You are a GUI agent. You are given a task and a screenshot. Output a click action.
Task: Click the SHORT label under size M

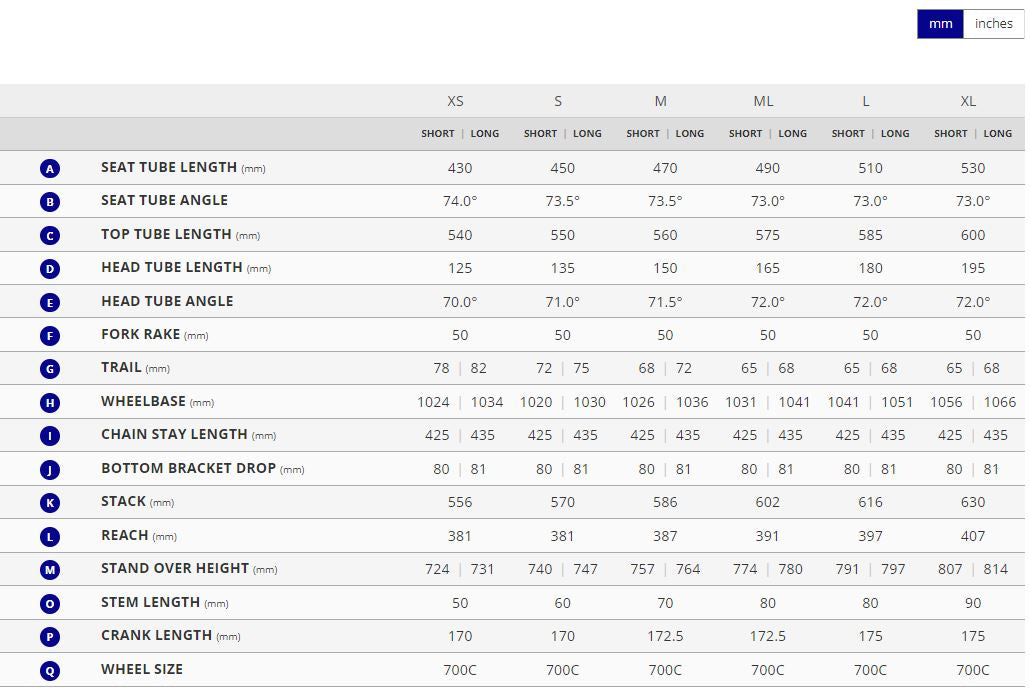[643, 134]
